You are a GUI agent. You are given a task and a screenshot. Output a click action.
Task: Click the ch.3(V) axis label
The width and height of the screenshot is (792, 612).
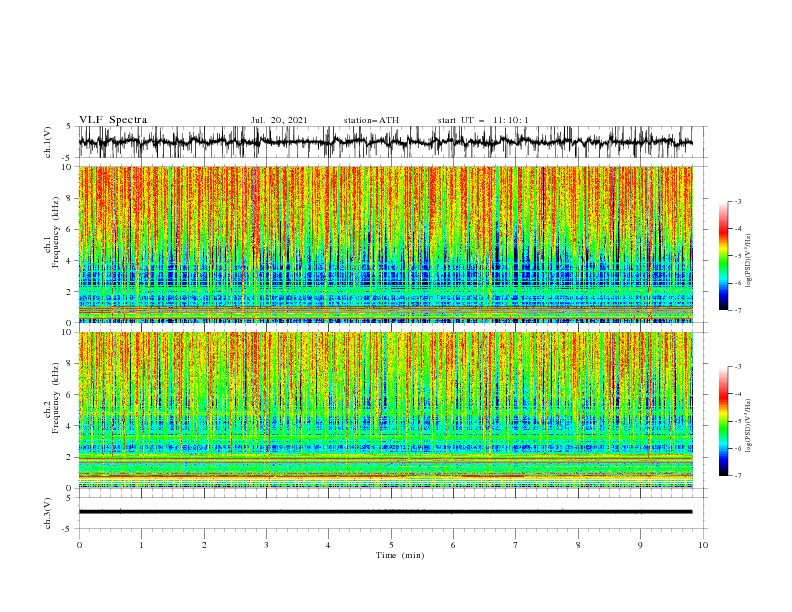click(48, 513)
